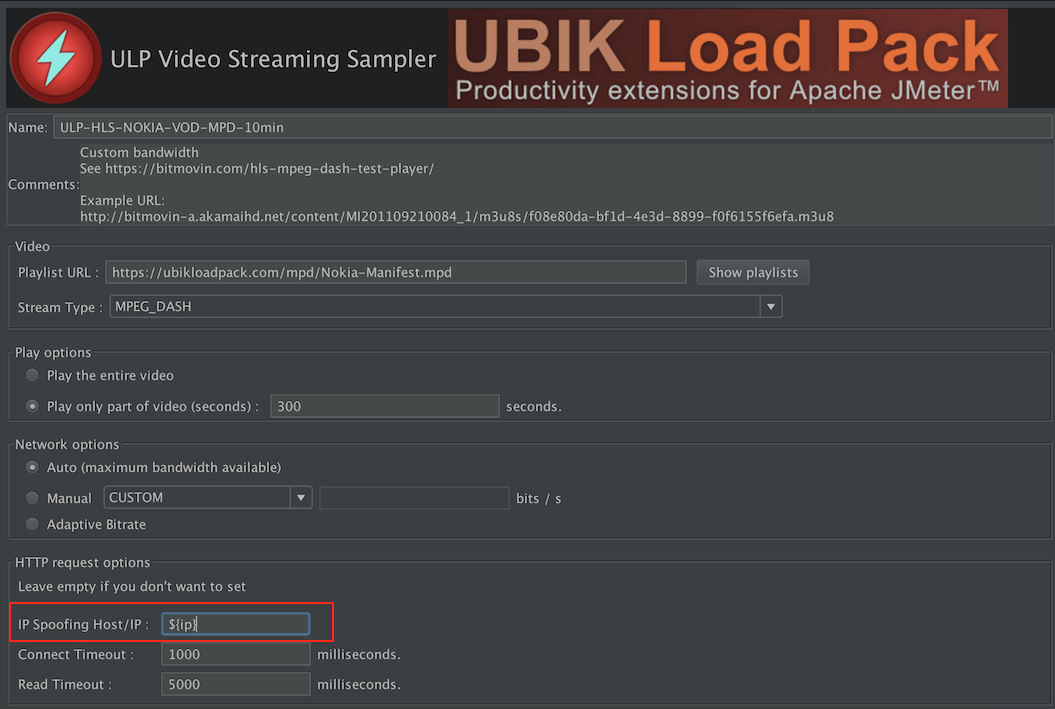Click the play duration seconds field showing 300
This screenshot has height=709, width=1055.
click(x=384, y=406)
